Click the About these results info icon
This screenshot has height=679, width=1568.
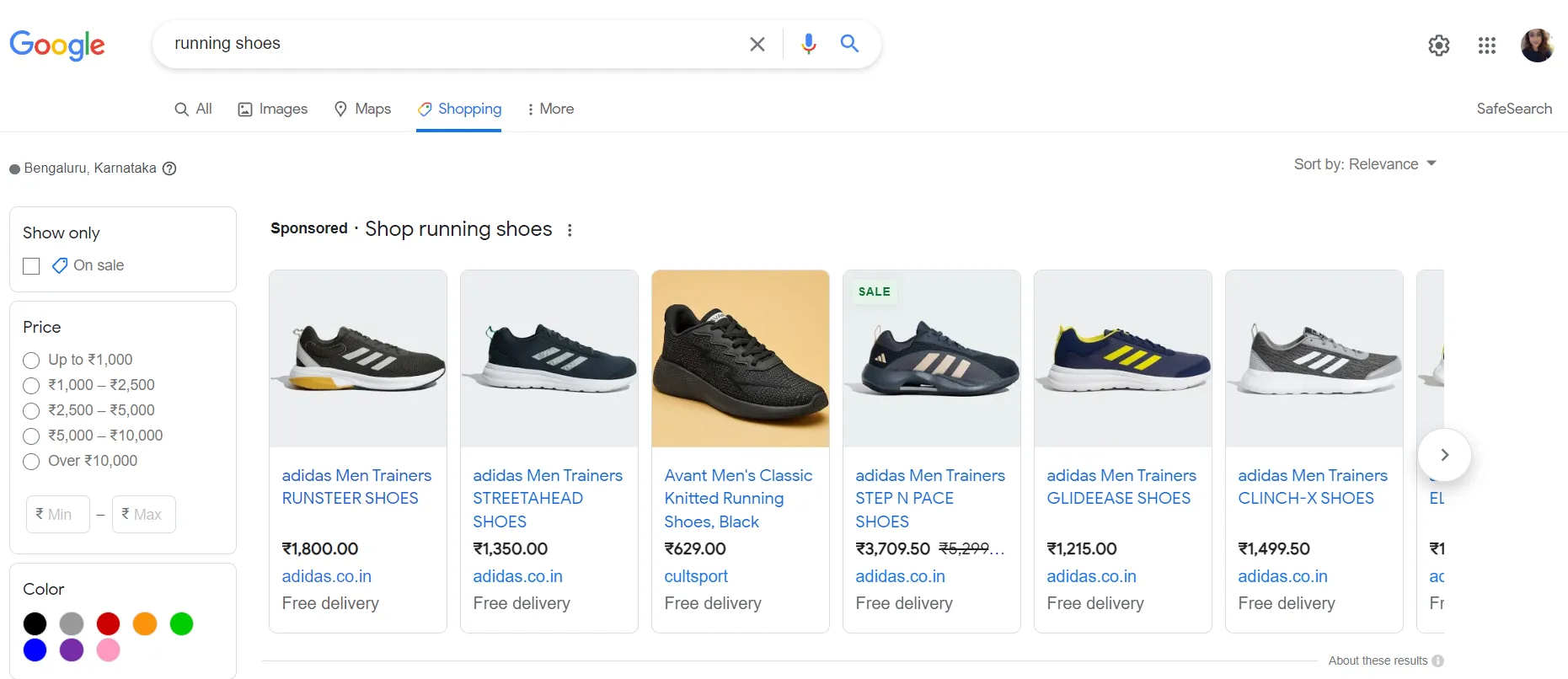click(1437, 661)
